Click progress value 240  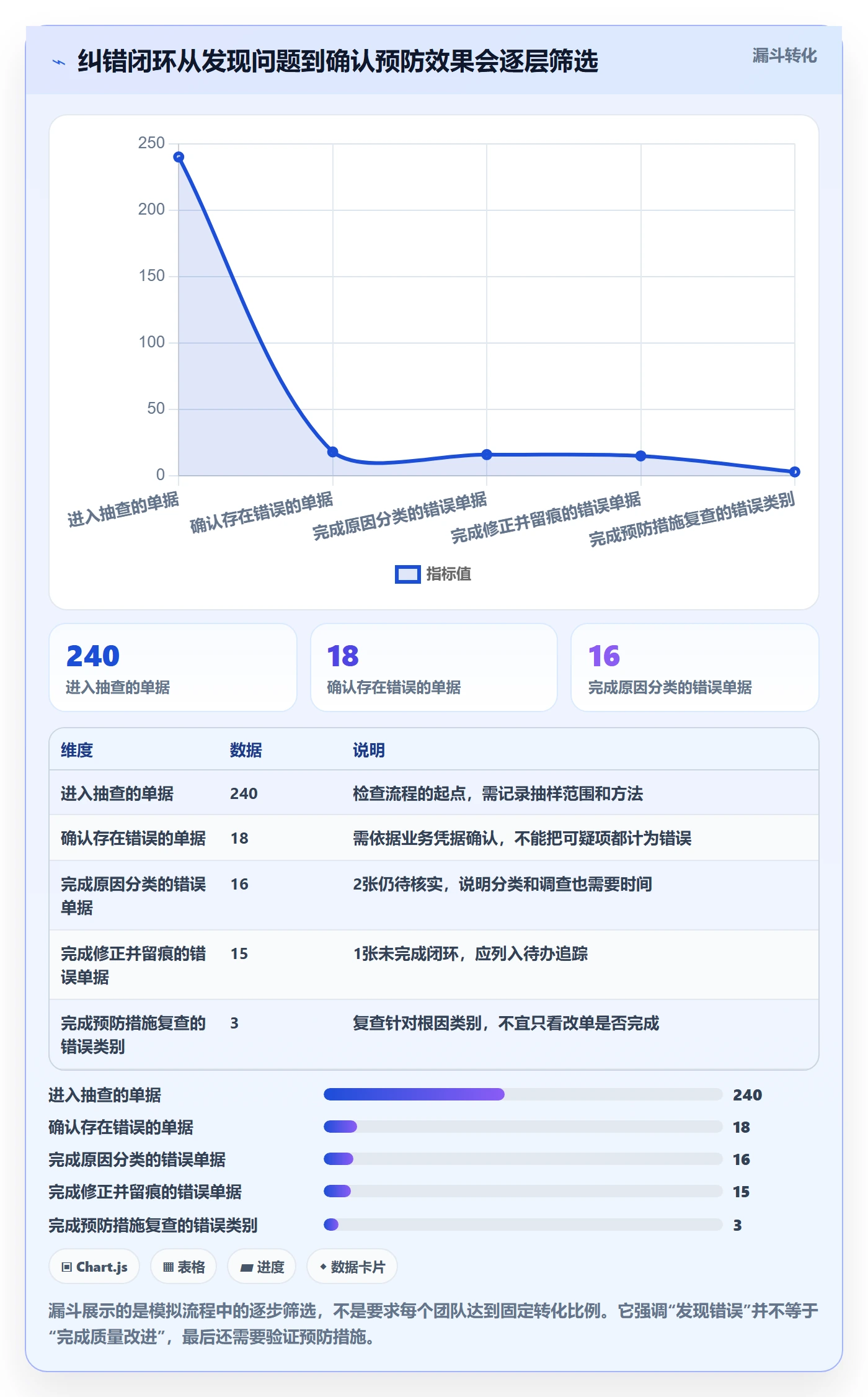(747, 1095)
